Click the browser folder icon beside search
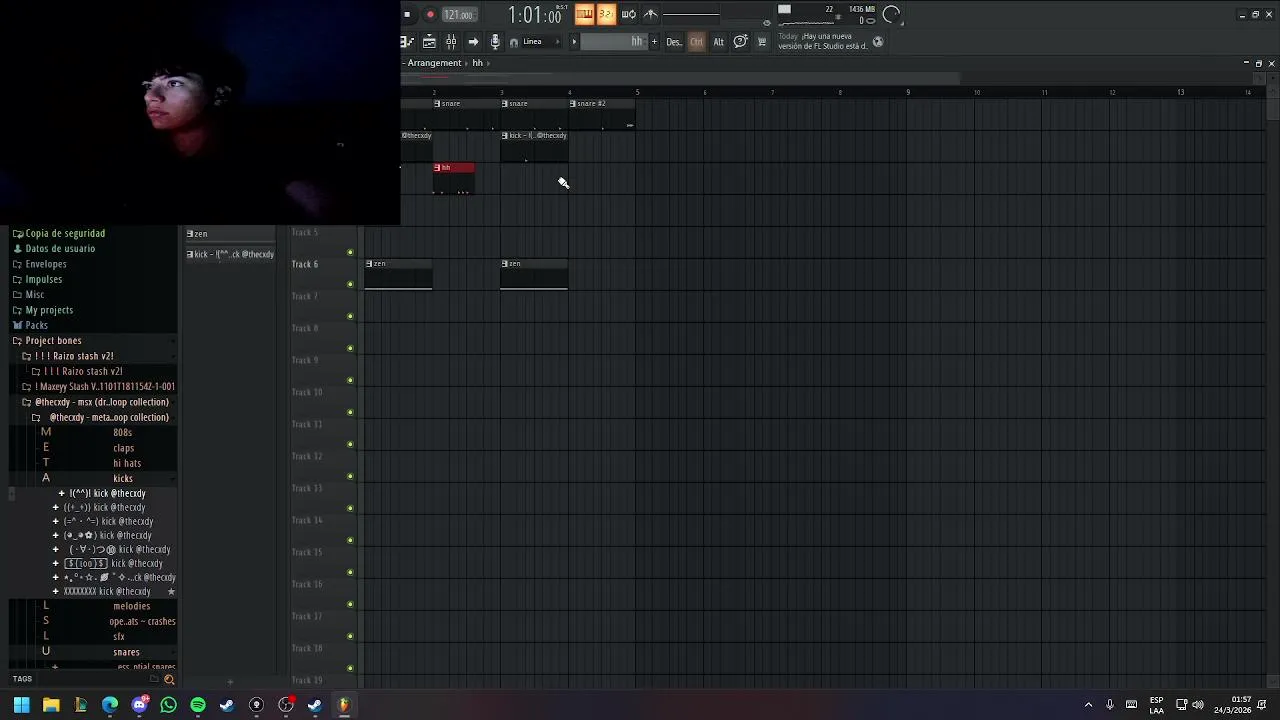Viewport: 1280px width, 720px height. pyautogui.click(x=154, y=679)
